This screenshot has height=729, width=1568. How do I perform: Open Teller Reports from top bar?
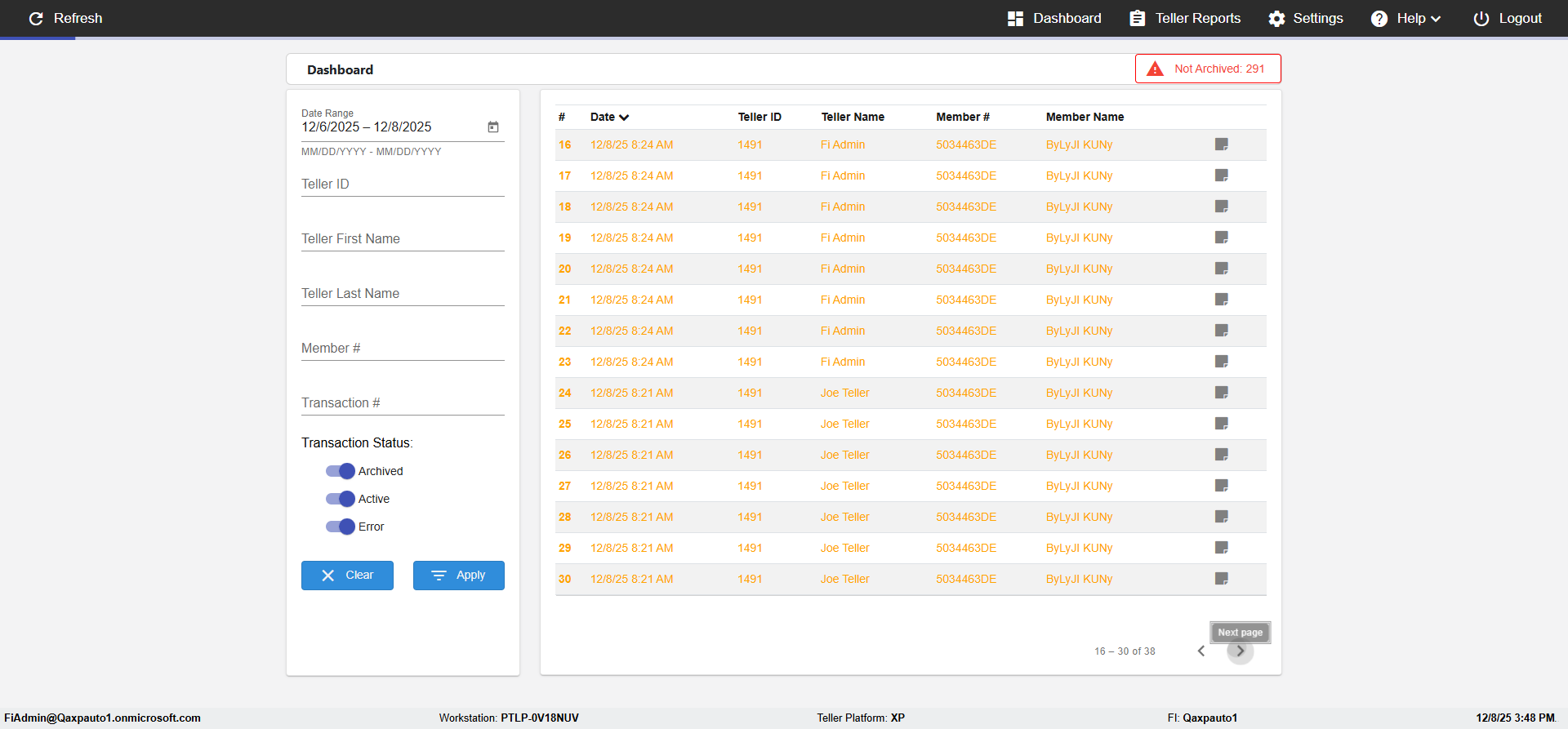tap(1185, 18)
